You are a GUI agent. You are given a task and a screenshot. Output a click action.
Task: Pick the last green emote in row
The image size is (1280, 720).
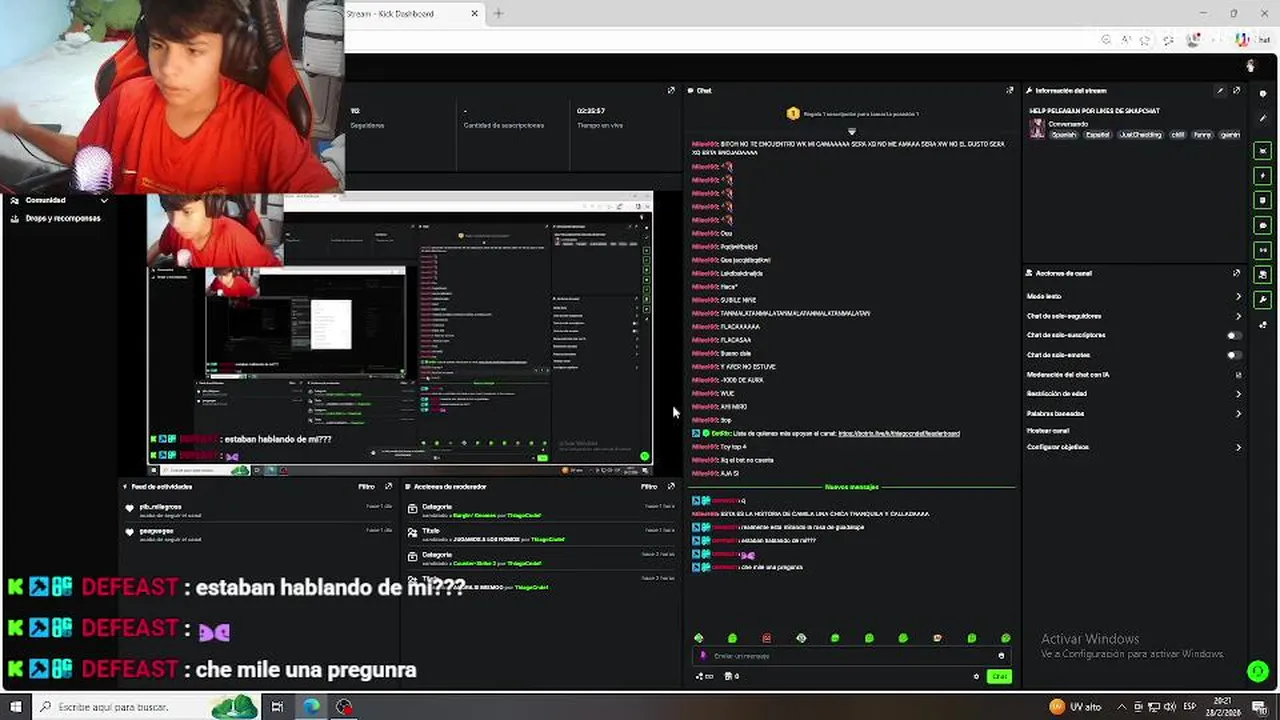click(x=1005, y=638)
